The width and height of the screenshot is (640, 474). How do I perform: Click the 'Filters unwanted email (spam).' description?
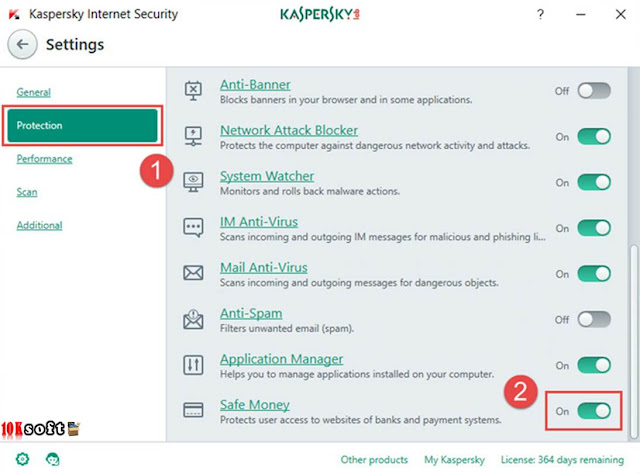(287, 328)
